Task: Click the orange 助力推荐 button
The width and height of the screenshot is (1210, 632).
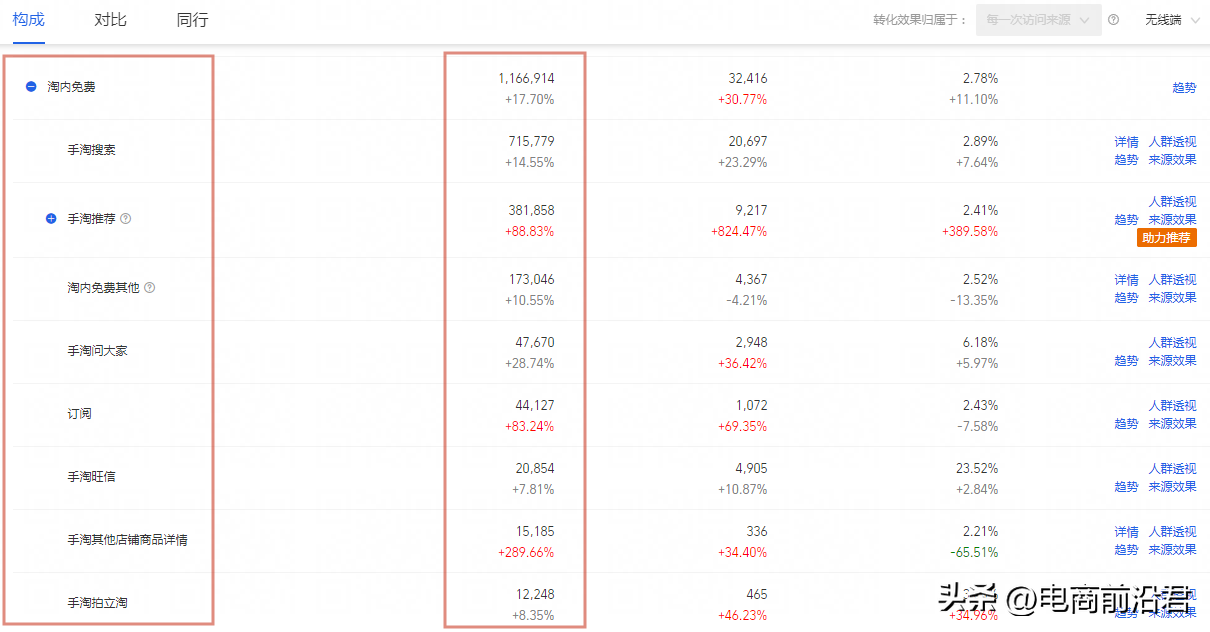Action: click(1167, 238)
